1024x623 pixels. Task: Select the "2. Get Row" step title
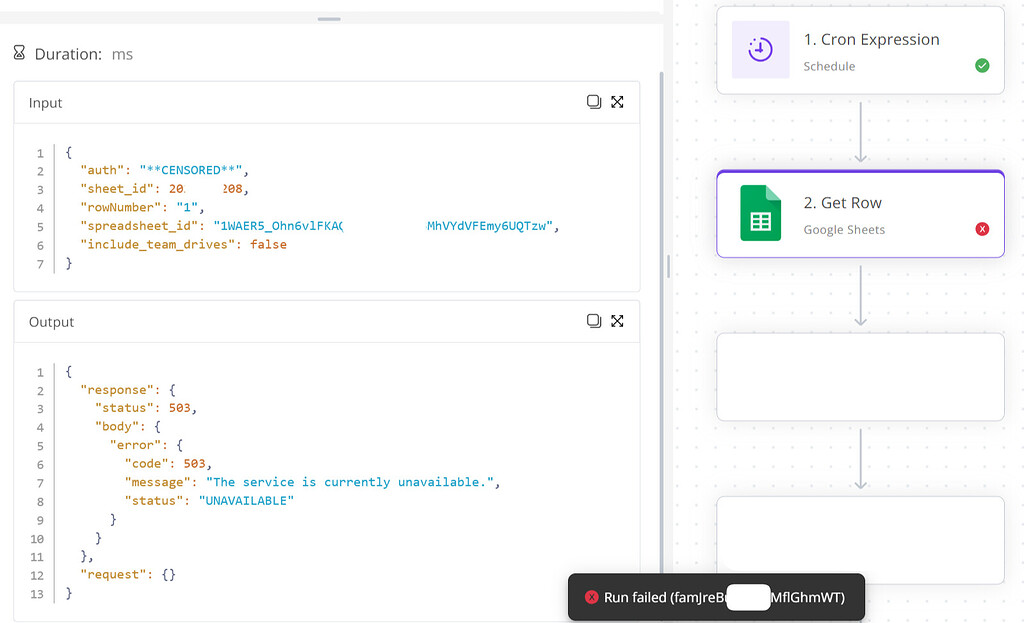click(x=842, y=203)
